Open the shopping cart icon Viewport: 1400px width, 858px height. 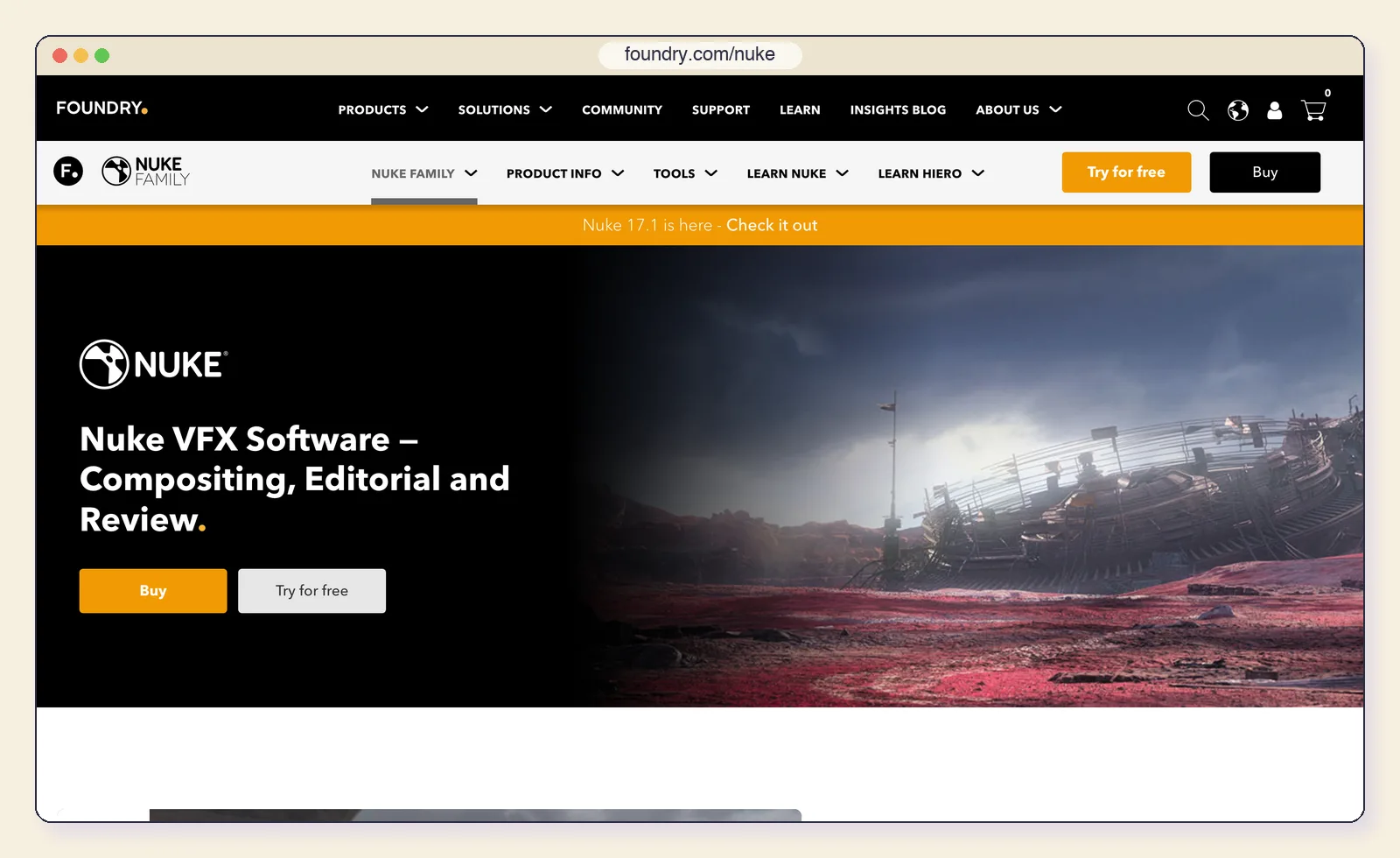tap(1313, 109)
